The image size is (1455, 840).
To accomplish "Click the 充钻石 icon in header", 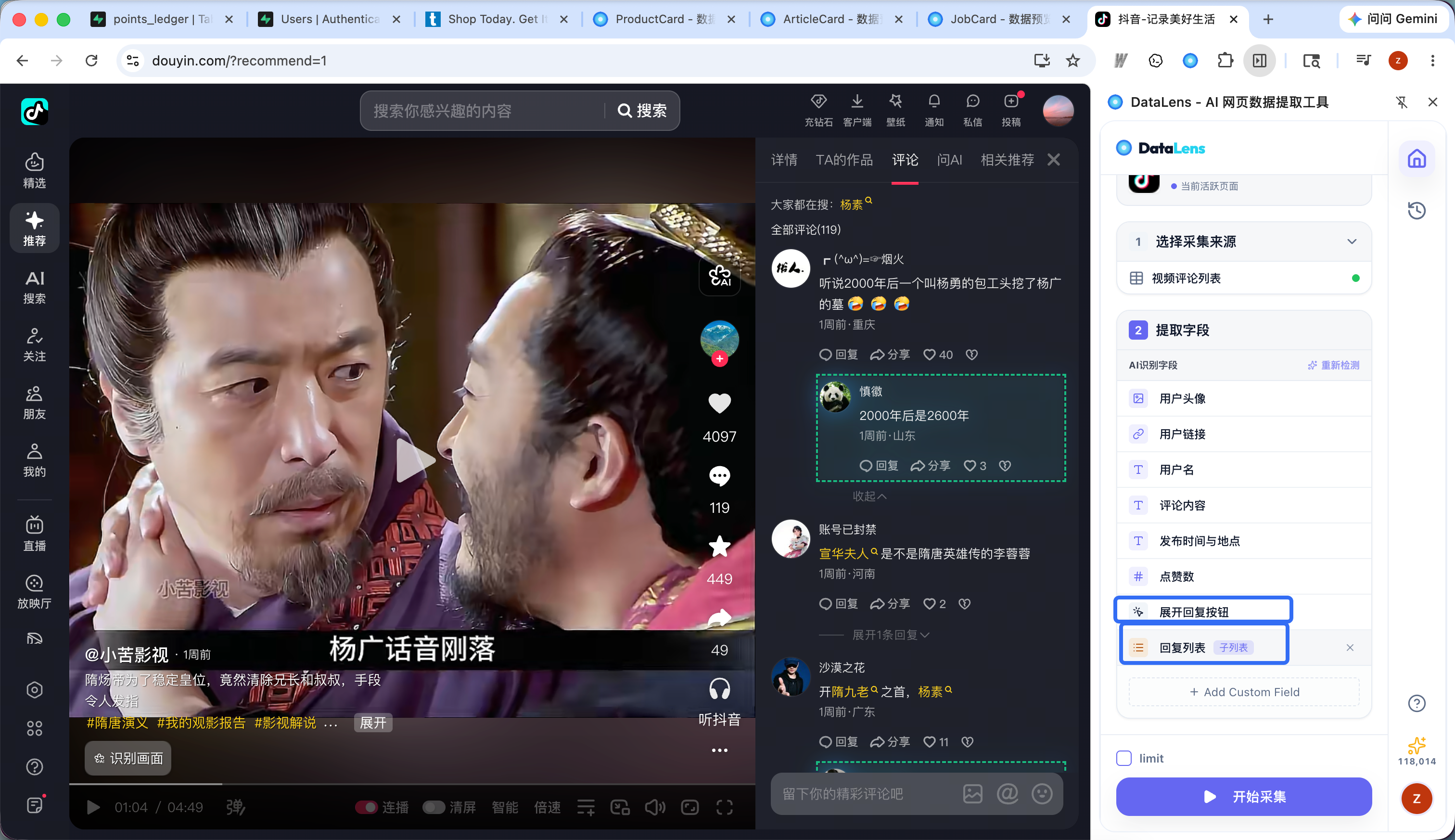I will coord(818,110).
